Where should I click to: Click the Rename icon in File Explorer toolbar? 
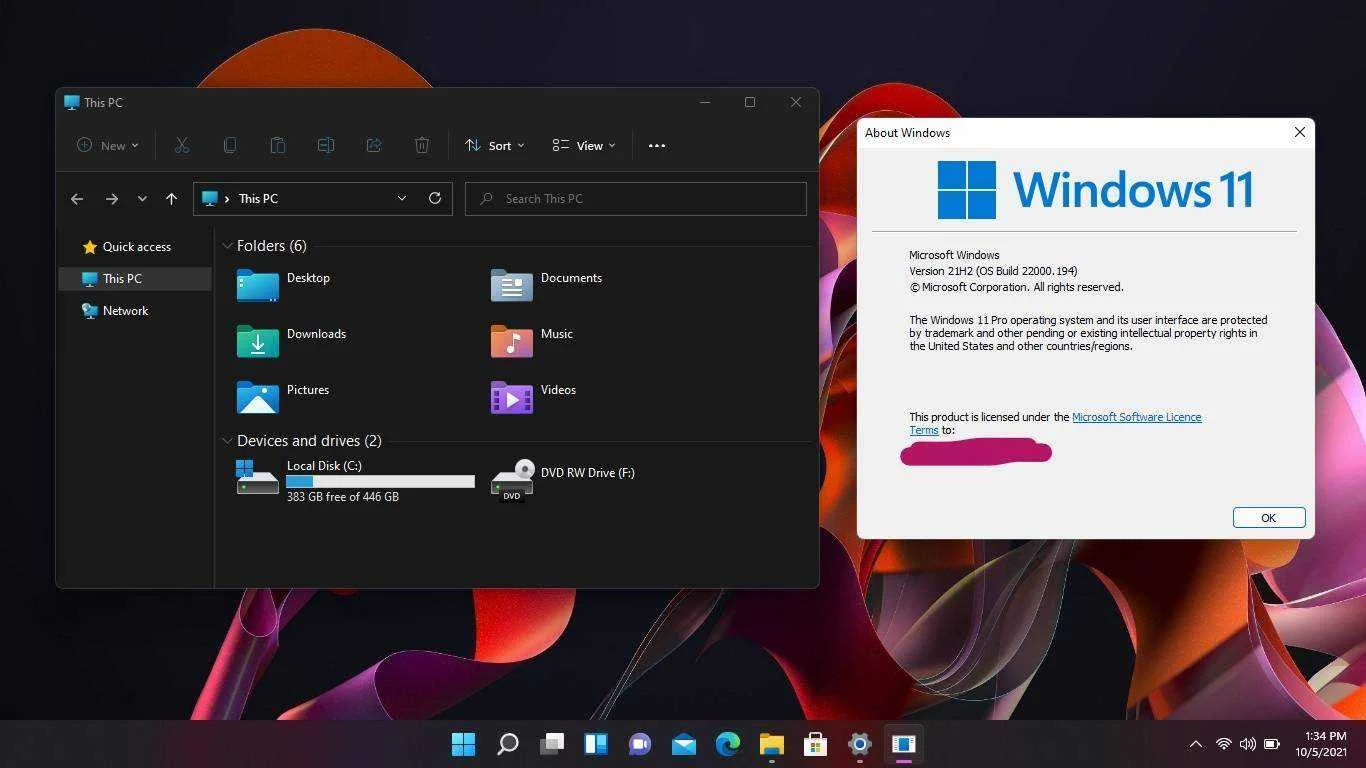(x=326, y=145)
